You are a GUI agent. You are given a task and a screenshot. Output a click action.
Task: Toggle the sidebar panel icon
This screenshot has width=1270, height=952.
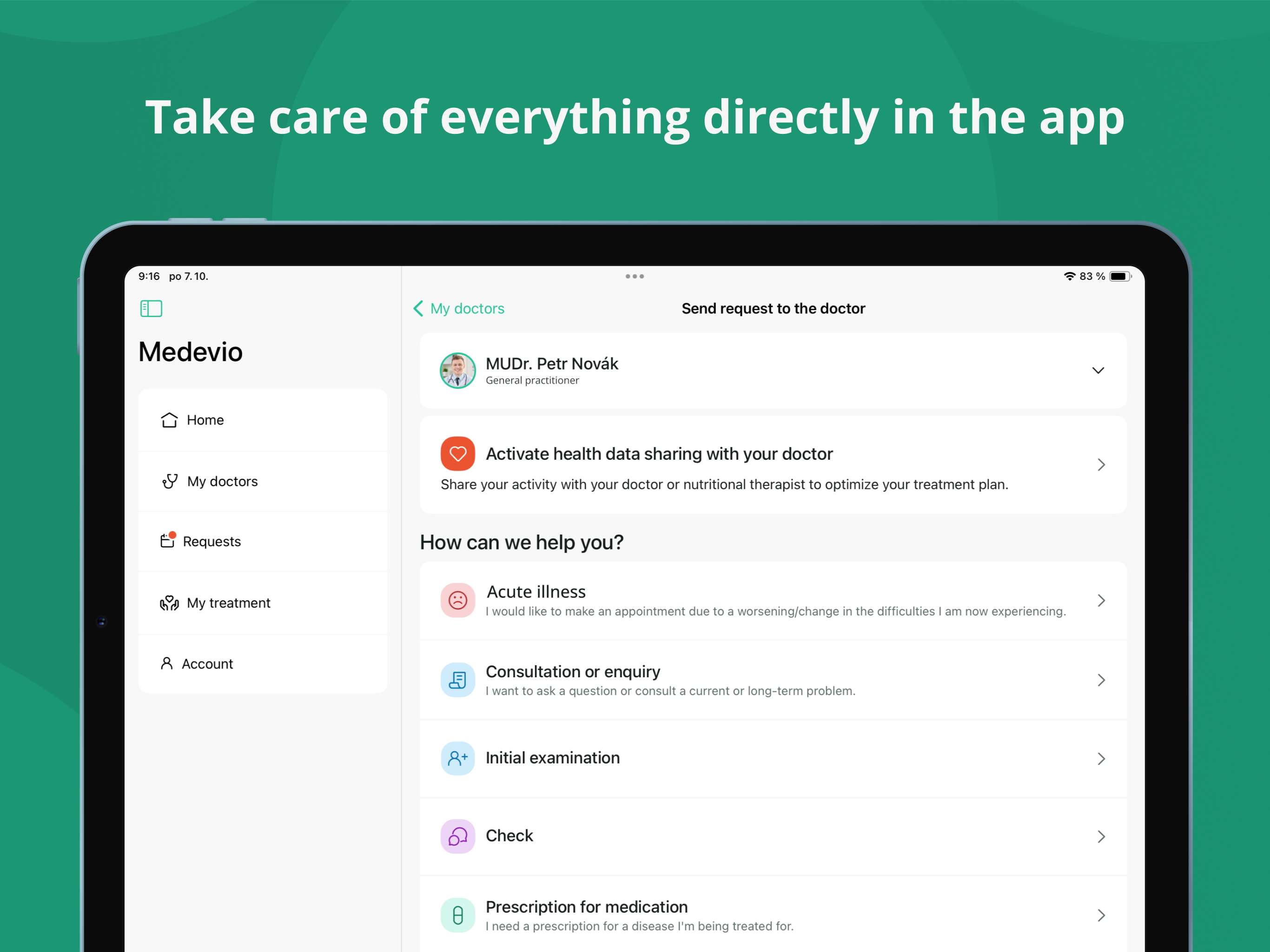pos(151,308)
